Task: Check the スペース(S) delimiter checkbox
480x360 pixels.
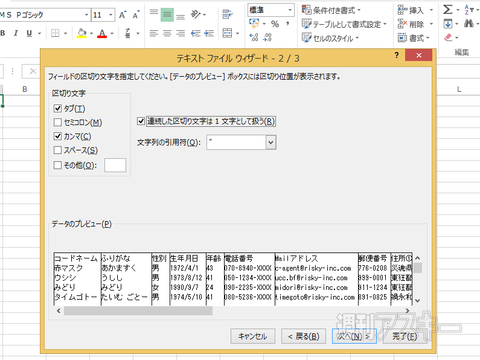Action: (58, 150)
